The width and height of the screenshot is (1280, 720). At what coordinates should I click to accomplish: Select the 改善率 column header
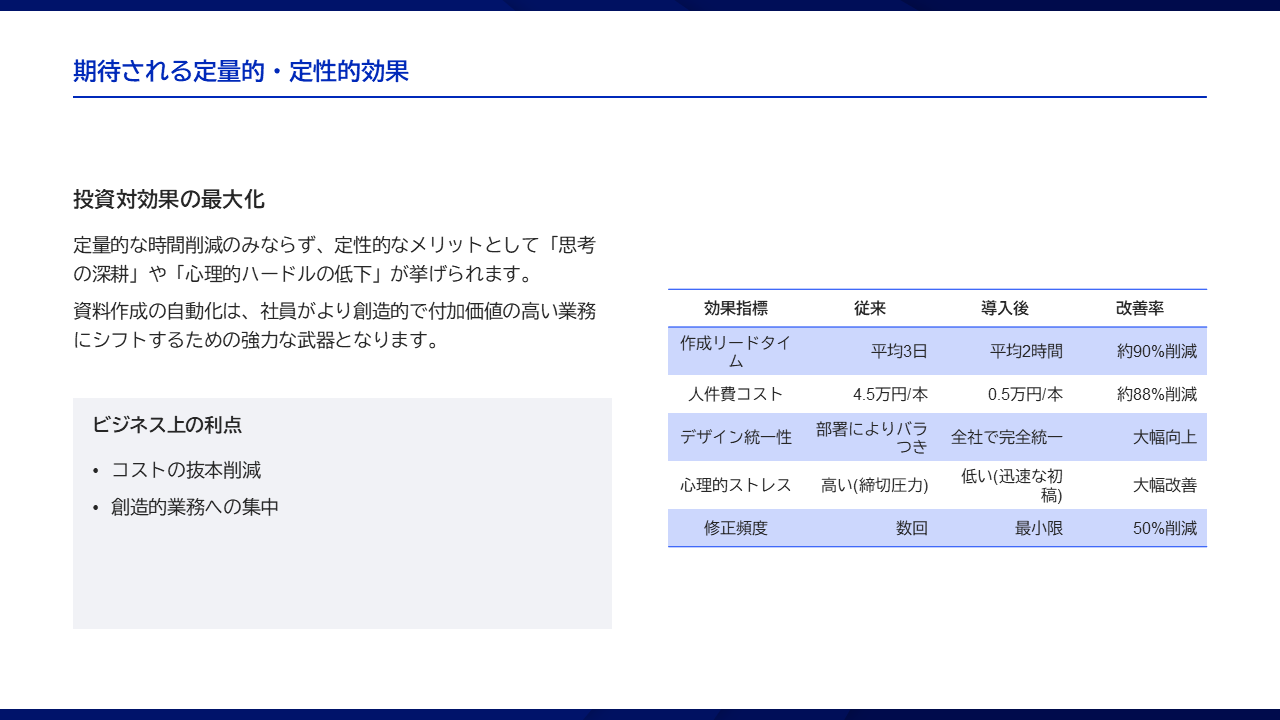[1139, 308]
